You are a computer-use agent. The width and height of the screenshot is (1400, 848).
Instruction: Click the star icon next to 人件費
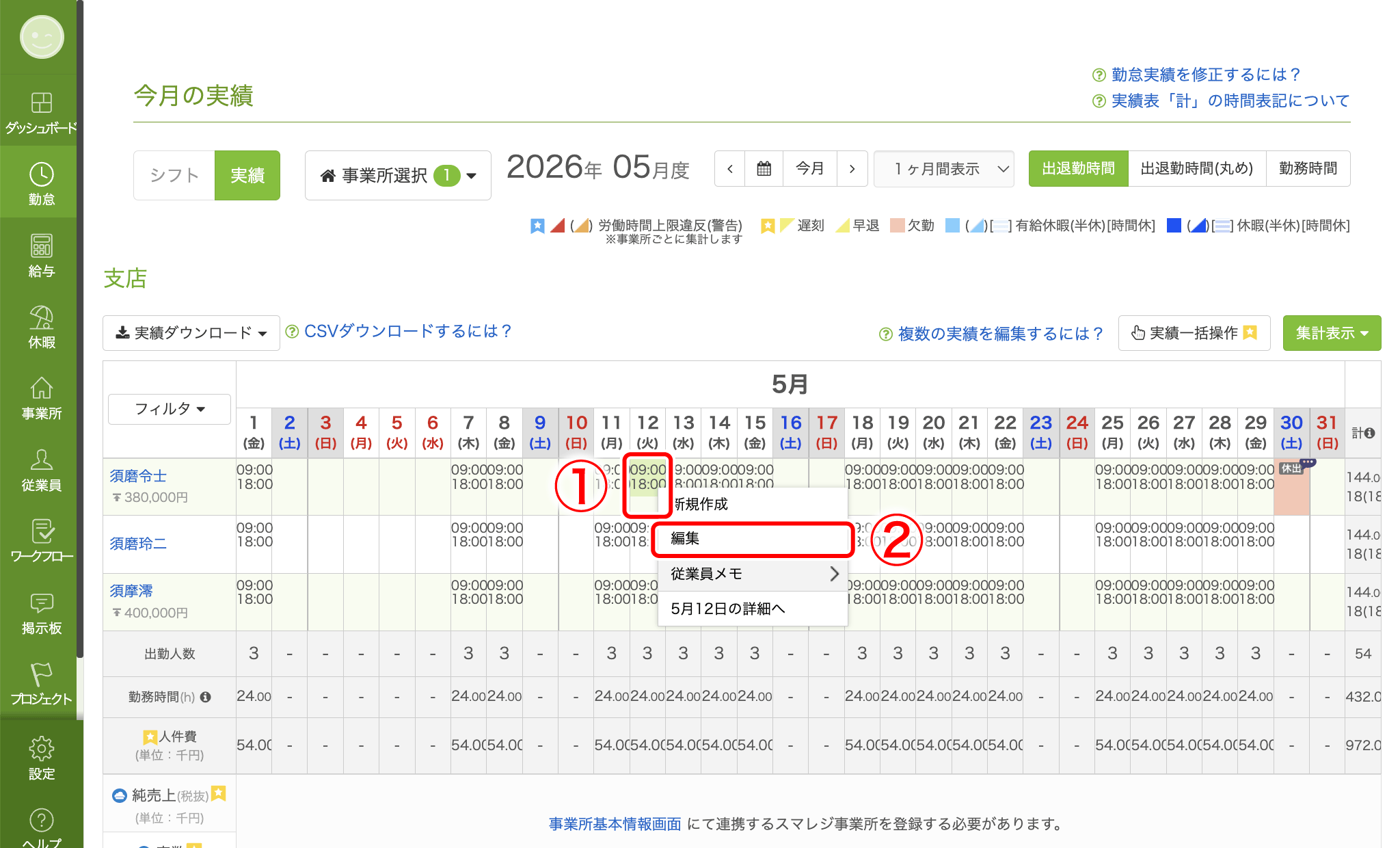[150, 737]
